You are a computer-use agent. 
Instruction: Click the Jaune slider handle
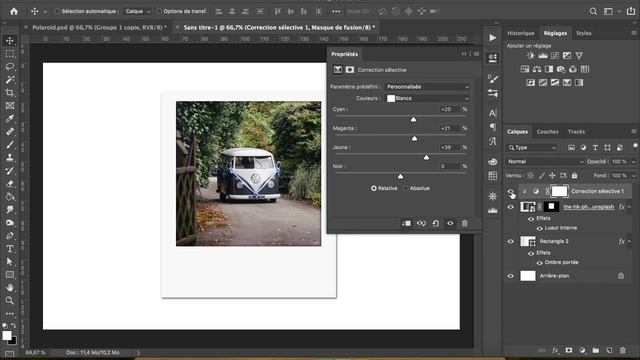coord(426,157)
